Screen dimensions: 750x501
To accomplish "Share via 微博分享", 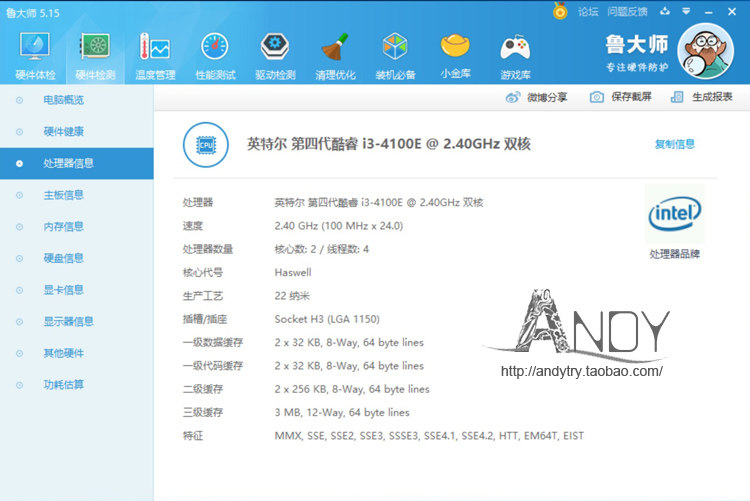I will tap(536, 97).
